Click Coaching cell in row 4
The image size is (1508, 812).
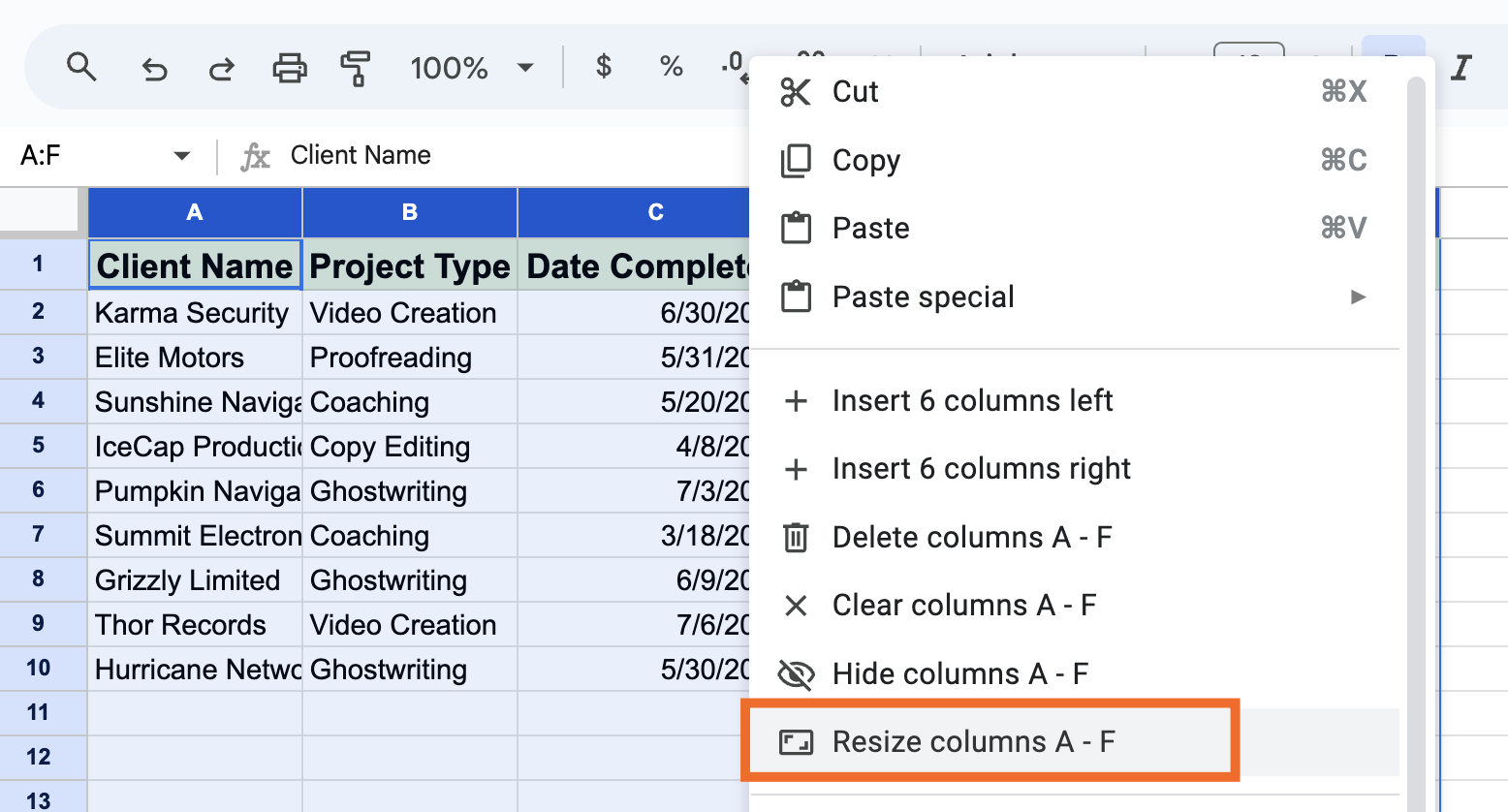pos(410,402)
